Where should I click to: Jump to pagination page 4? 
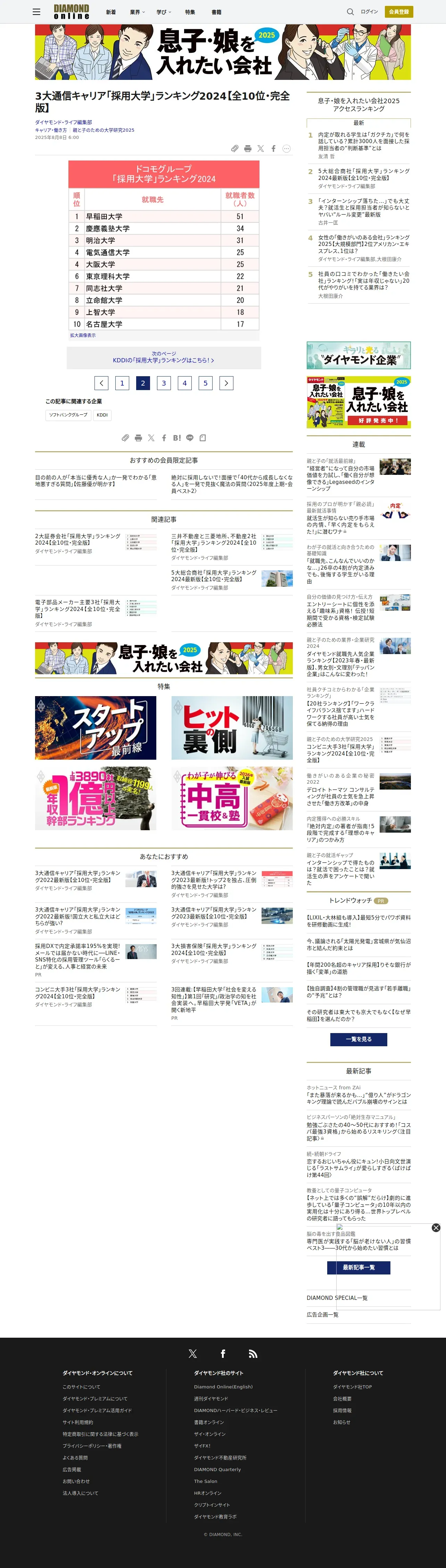pos(184,383)
